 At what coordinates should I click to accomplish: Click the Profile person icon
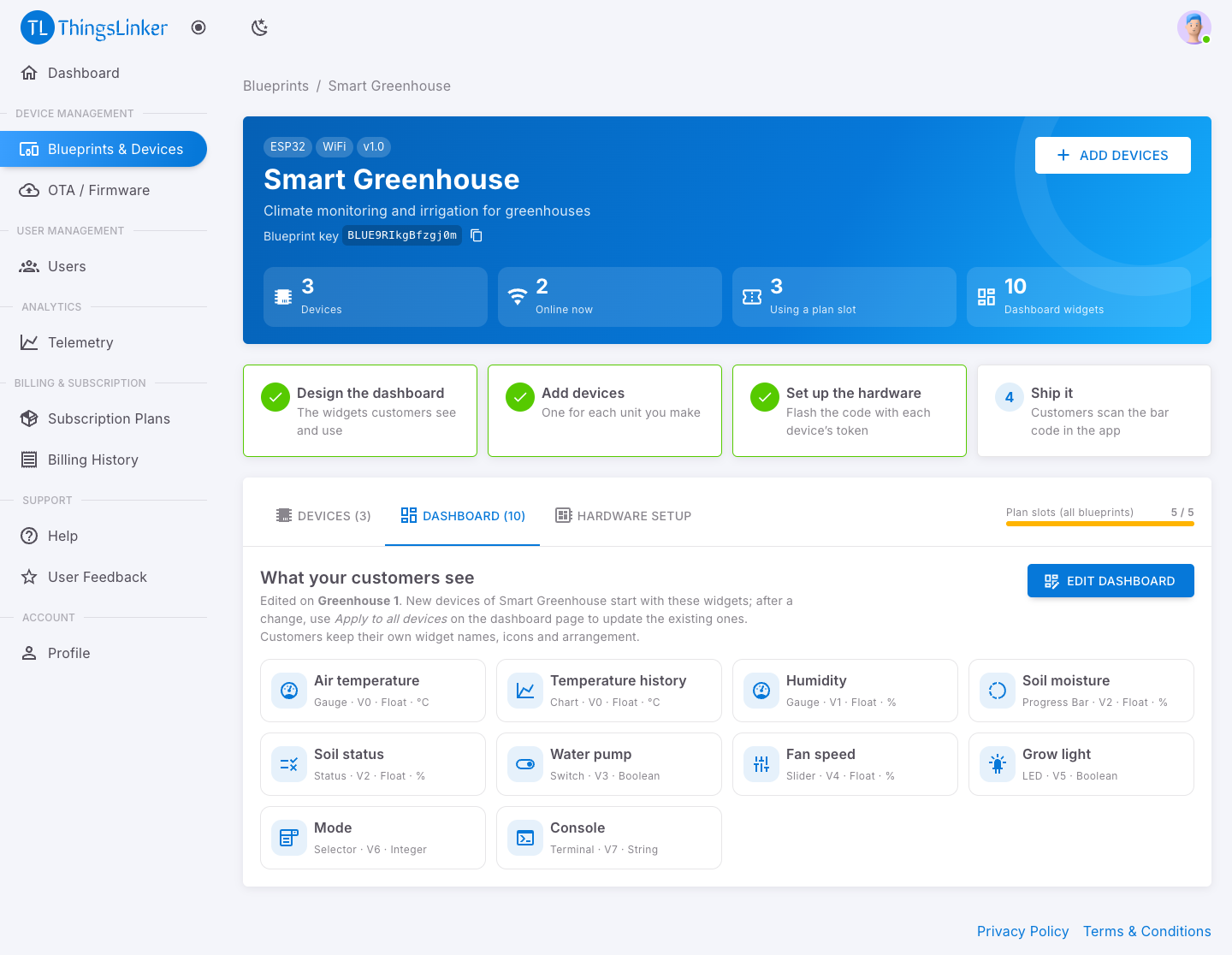(x=29, y=653)
